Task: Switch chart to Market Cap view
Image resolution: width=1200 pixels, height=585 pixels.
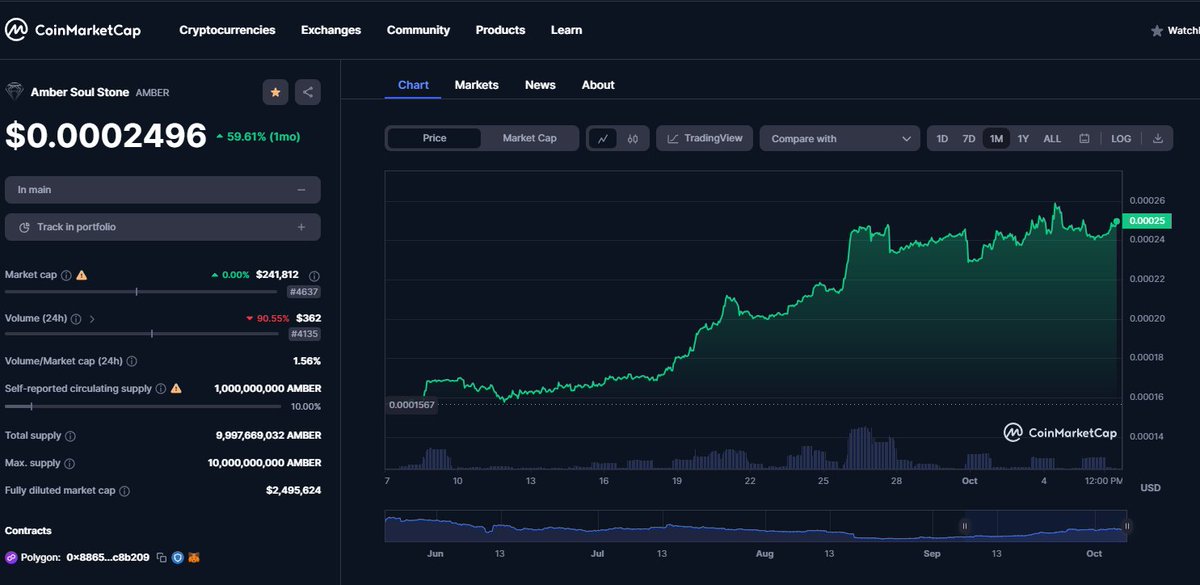Action: (x=529, y=138)
